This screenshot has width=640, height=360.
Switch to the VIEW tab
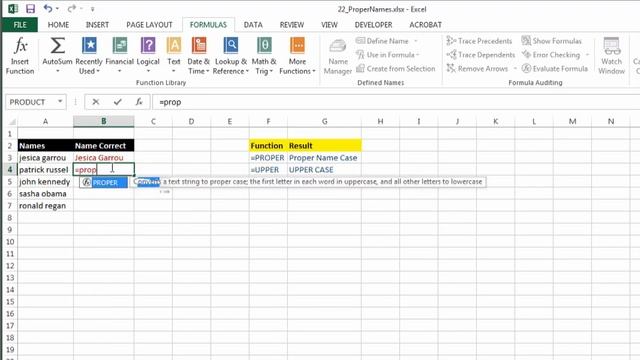point(329,25)
